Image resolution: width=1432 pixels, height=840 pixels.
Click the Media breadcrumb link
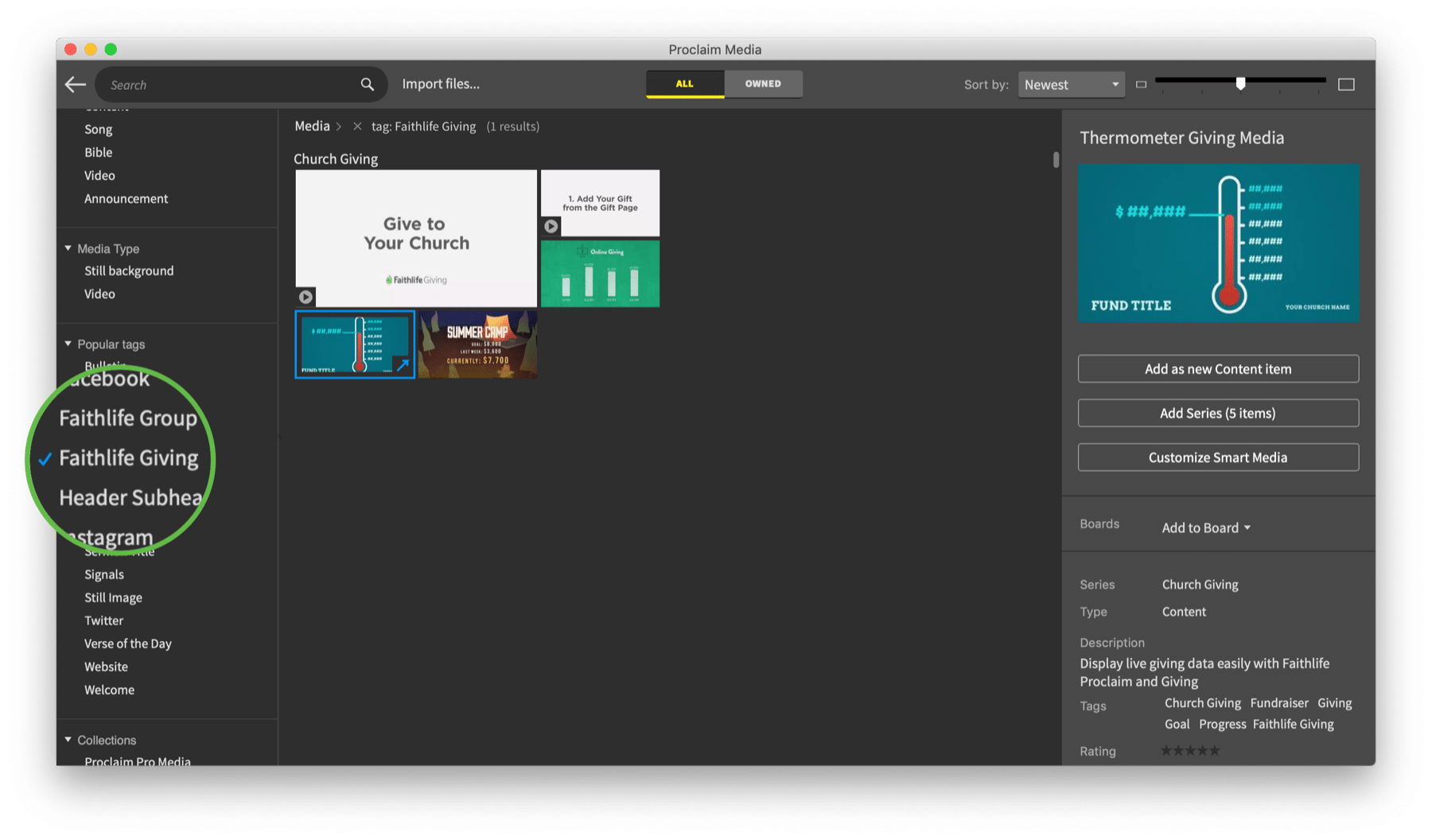[312, 126]
